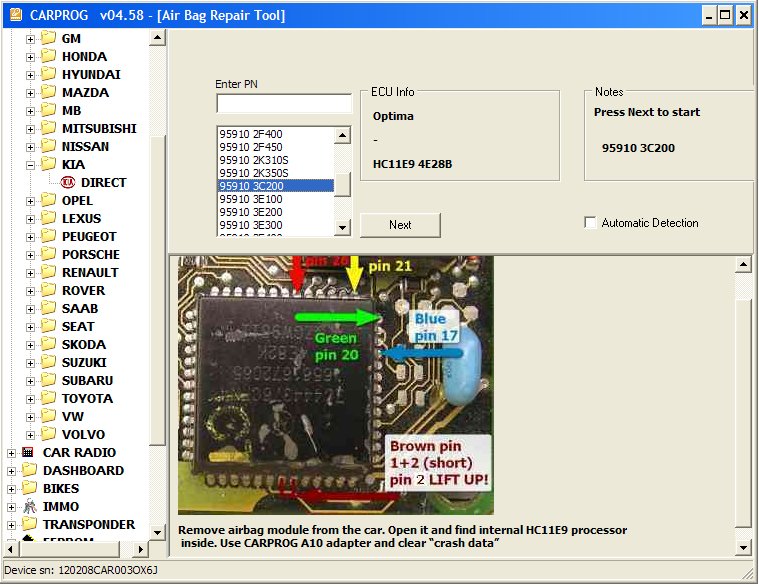This screenshot has height=587, width=759.
Task: Click the PEUGEOT folder icon
Action: (x=48, y=236)
